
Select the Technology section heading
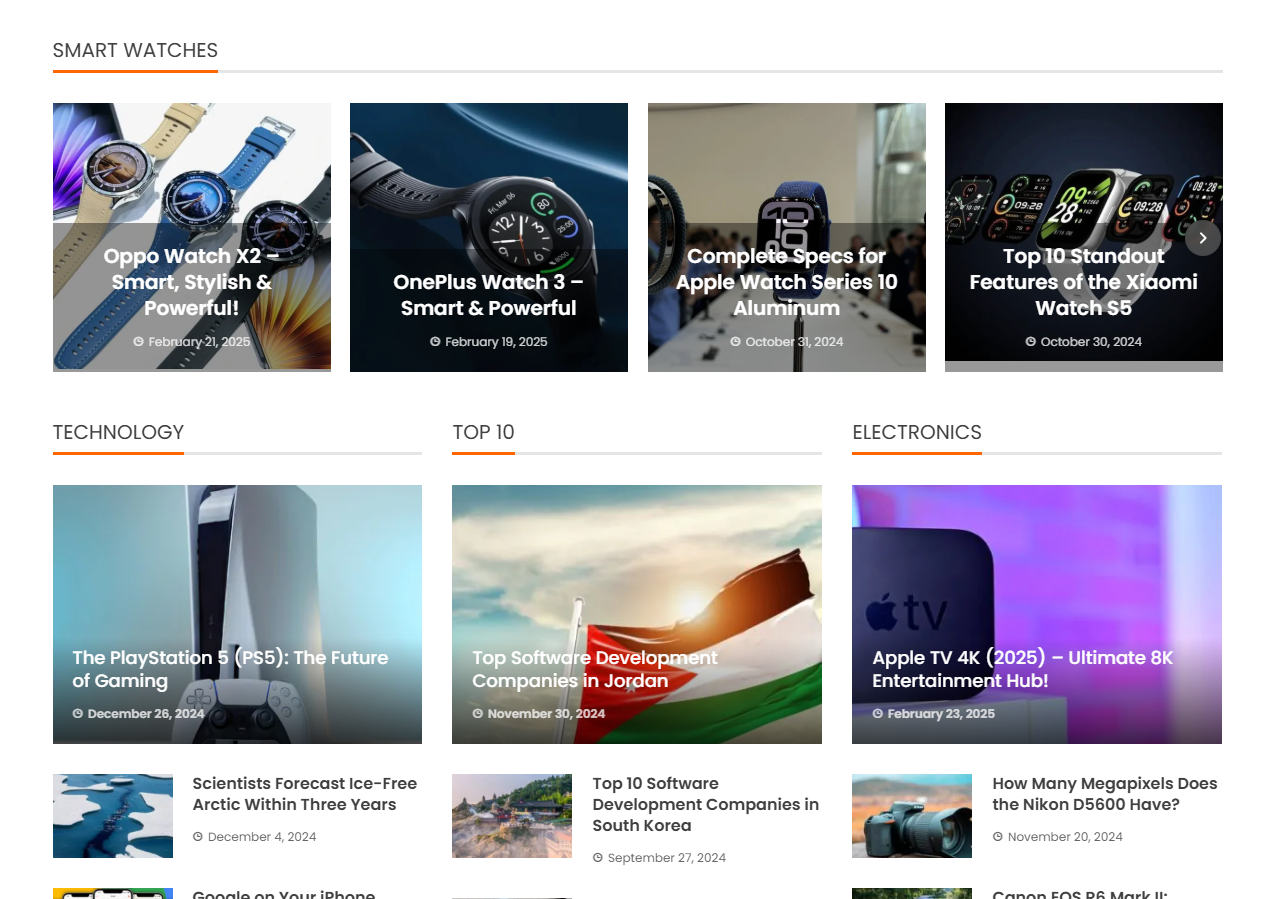pos(118,433)
